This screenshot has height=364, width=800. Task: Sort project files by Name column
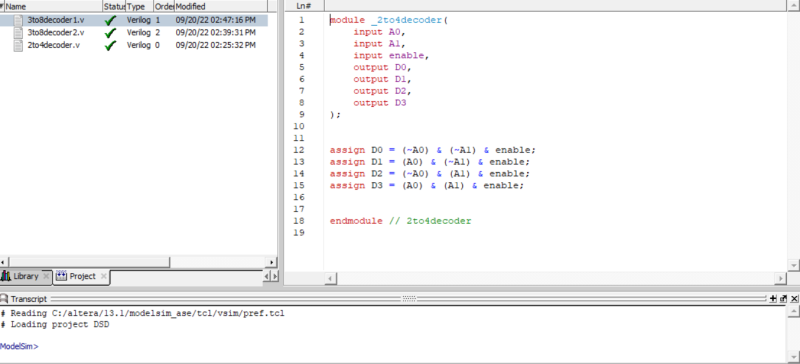click(x=53, y=7)
